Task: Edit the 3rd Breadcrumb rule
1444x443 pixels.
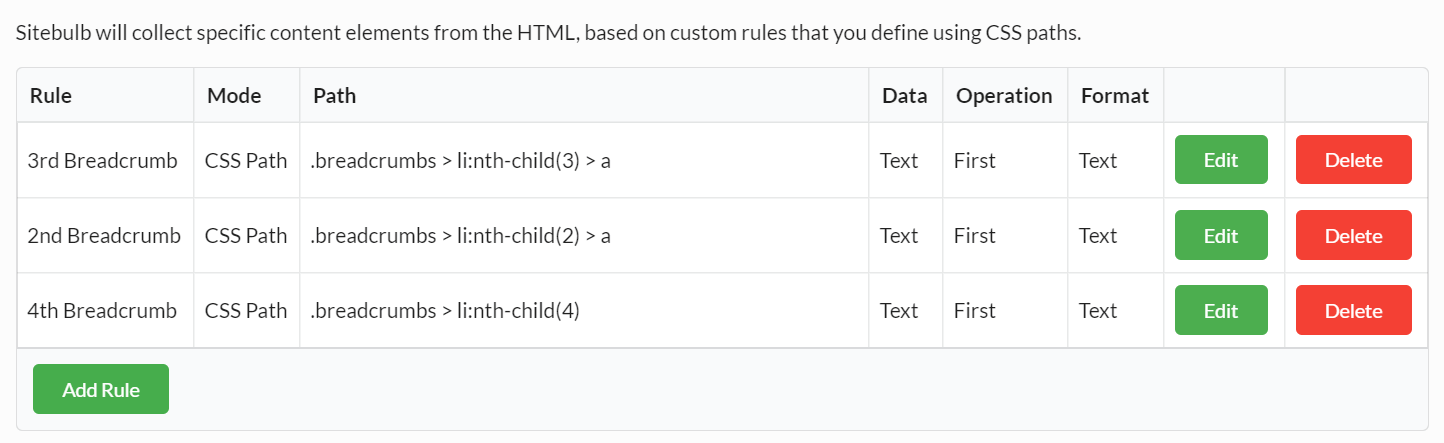Action: tap(1221, 160)
